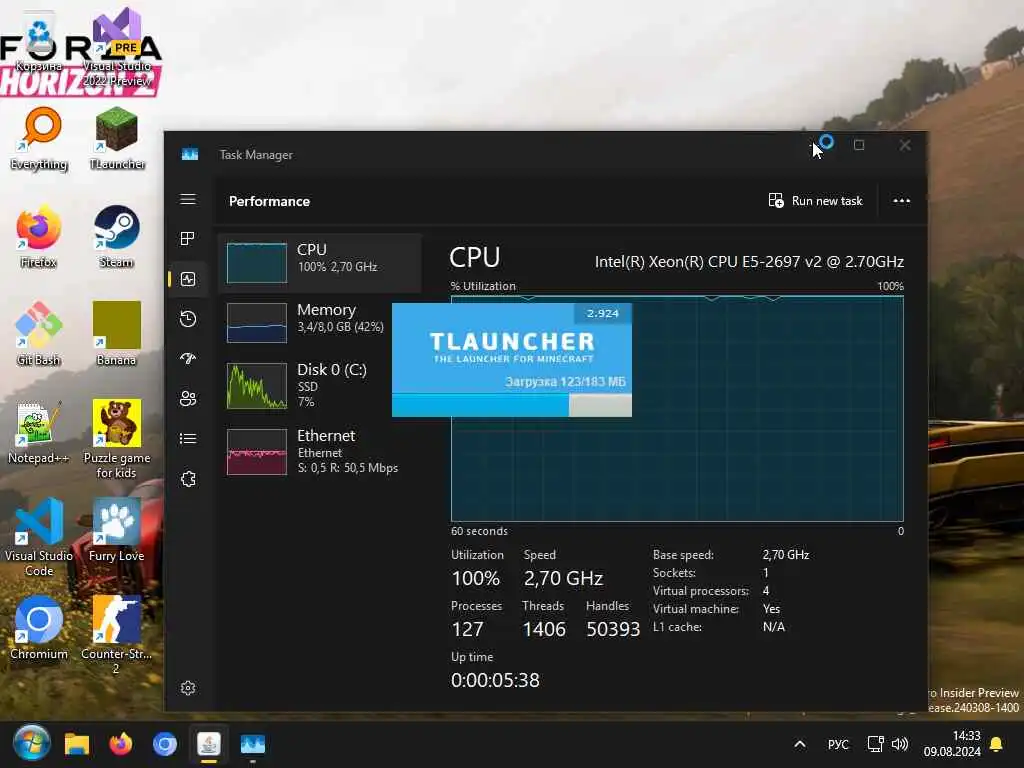Screen dimensions: 1024x768
Task: Click the CPU utilization graph
Action: click(677, 409)
